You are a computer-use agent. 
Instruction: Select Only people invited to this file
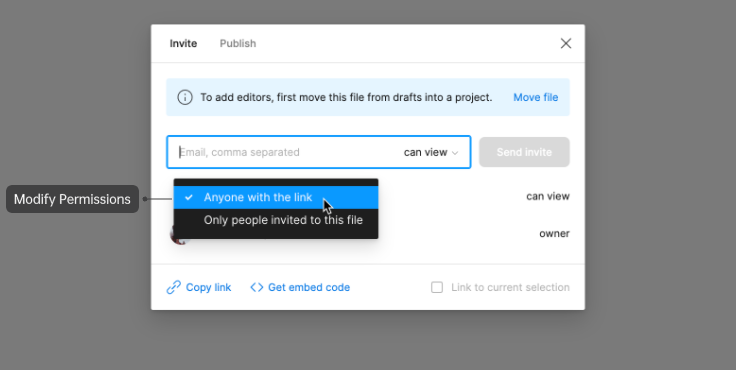(x=276, y=220)
